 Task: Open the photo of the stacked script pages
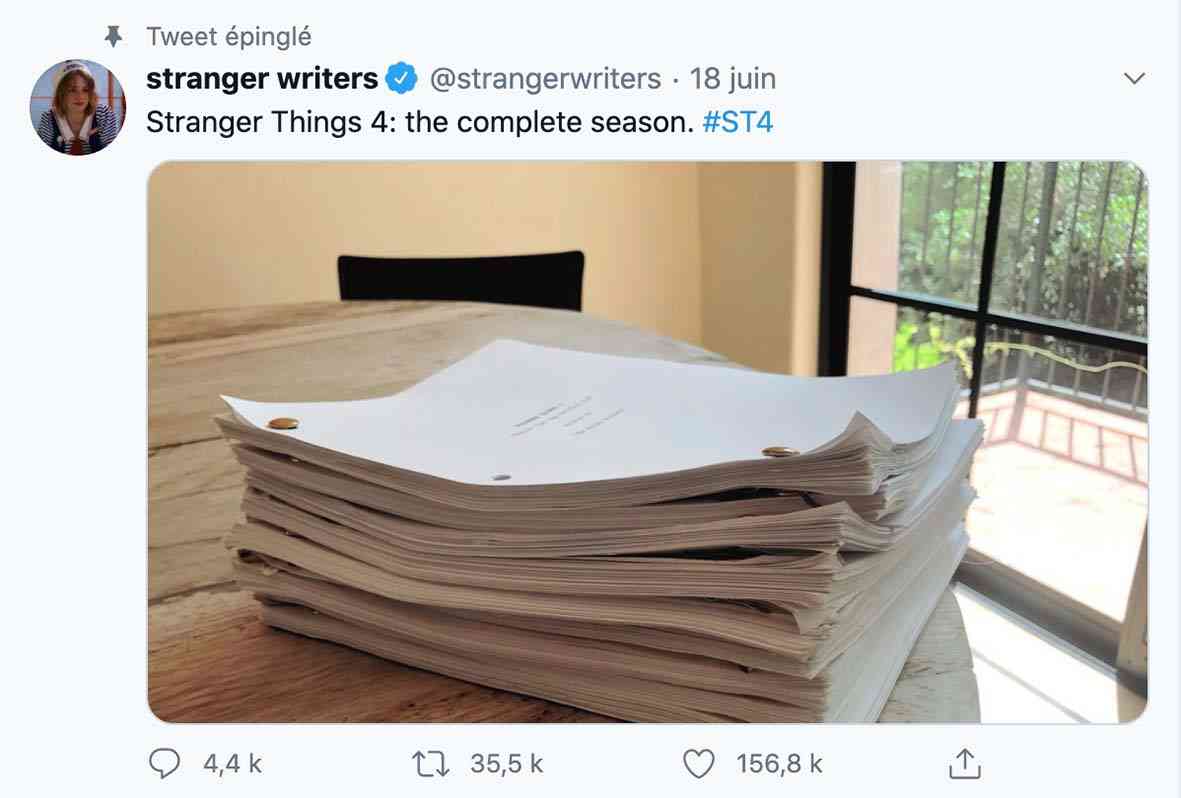tap(647, 442)
